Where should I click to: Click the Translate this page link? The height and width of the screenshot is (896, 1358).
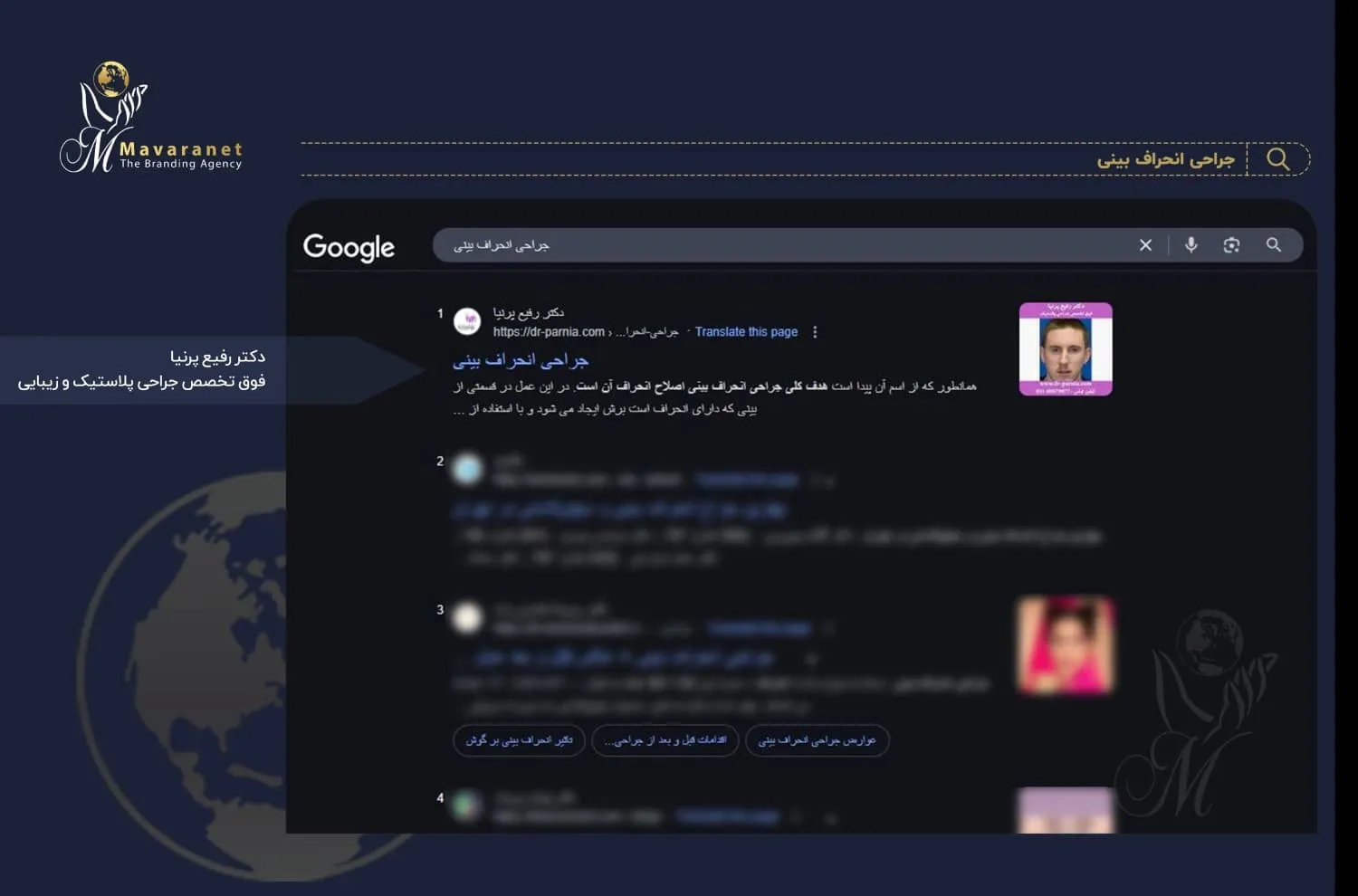click(746, 332)
